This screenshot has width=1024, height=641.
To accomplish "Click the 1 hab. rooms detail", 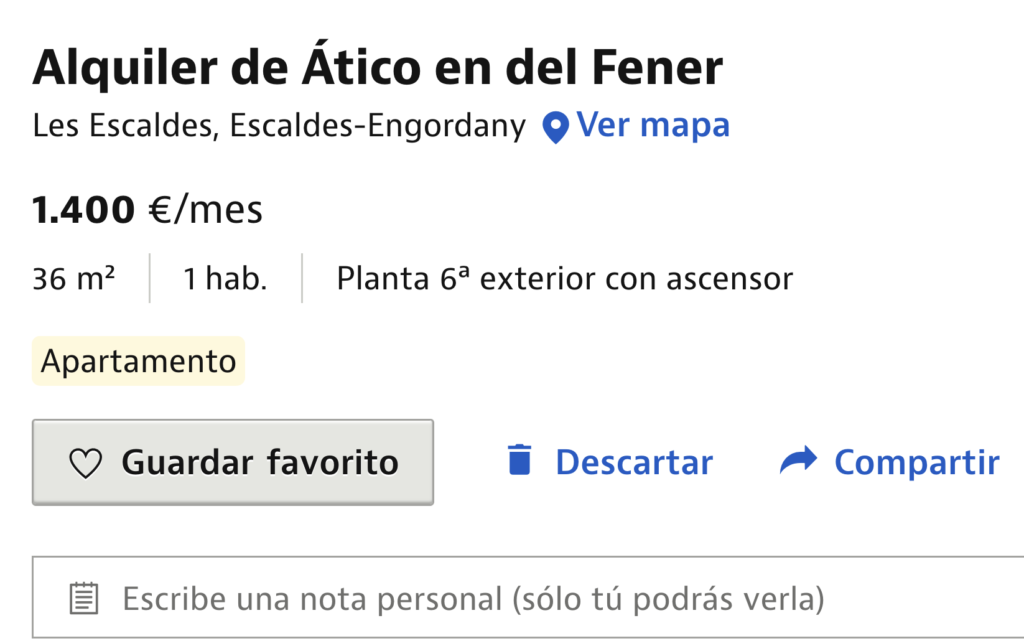I will point(225,278).
